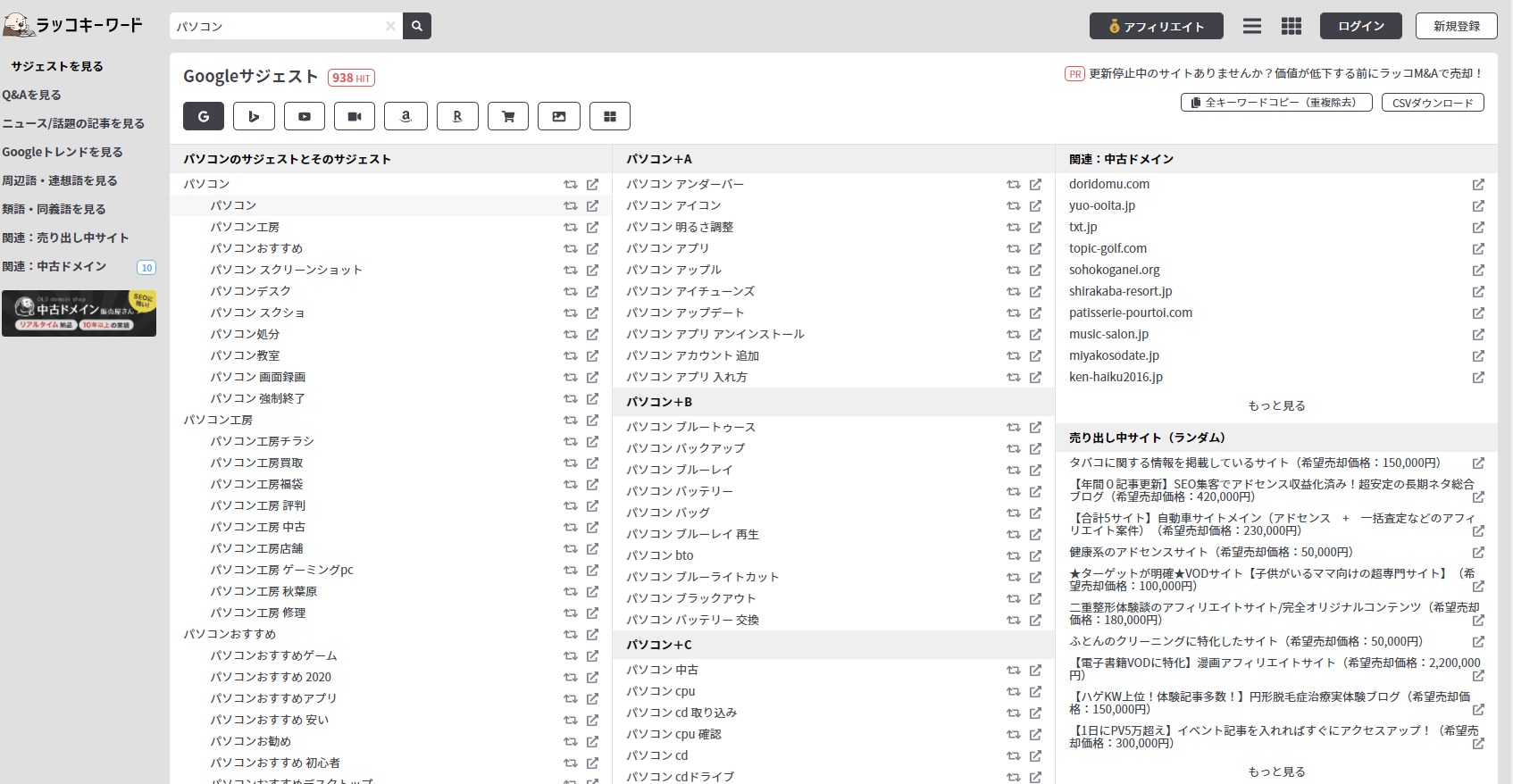This screenshot has height=784, width=1513.
Task: Open the hamburger menu in header
Action: tap(1252, 26)
